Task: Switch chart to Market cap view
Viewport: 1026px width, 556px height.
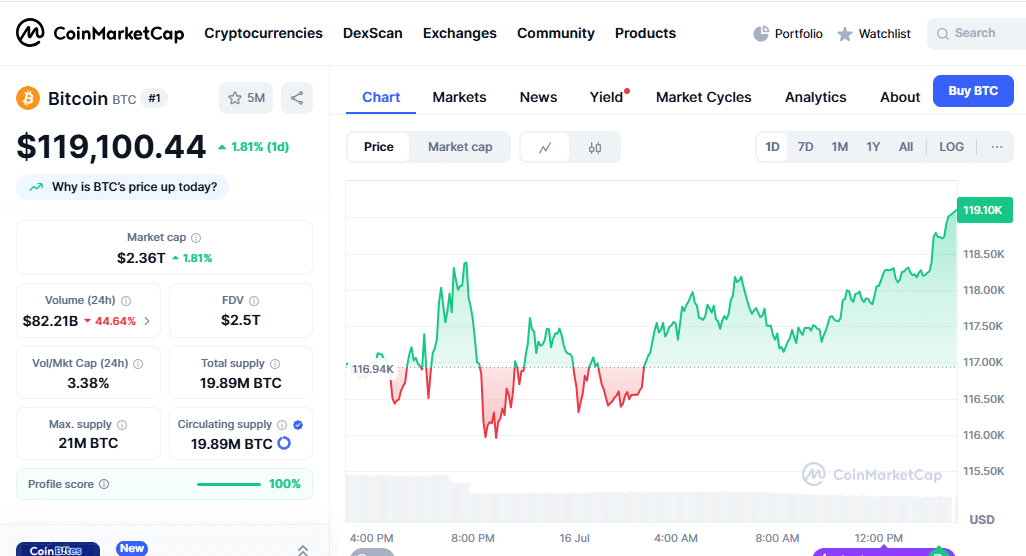Action: 460,147
